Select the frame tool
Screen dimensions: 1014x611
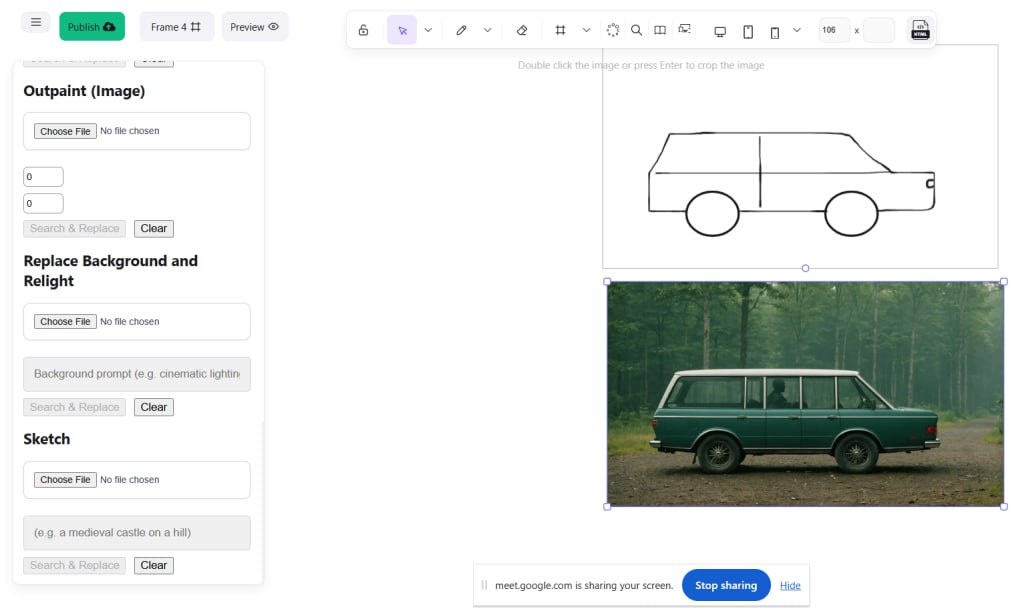click(561, 30)
